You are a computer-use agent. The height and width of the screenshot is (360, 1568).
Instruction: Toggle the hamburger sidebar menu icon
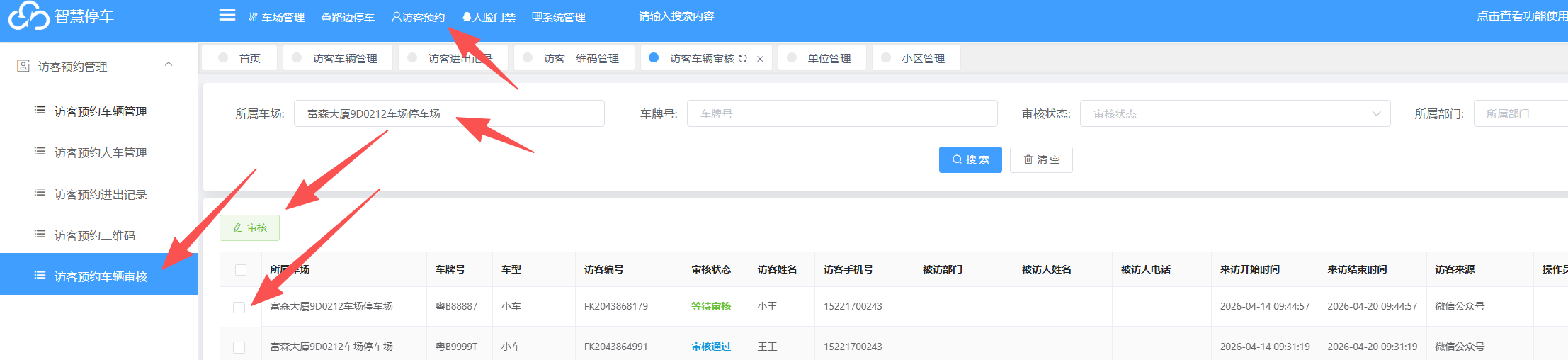(227, 15)
